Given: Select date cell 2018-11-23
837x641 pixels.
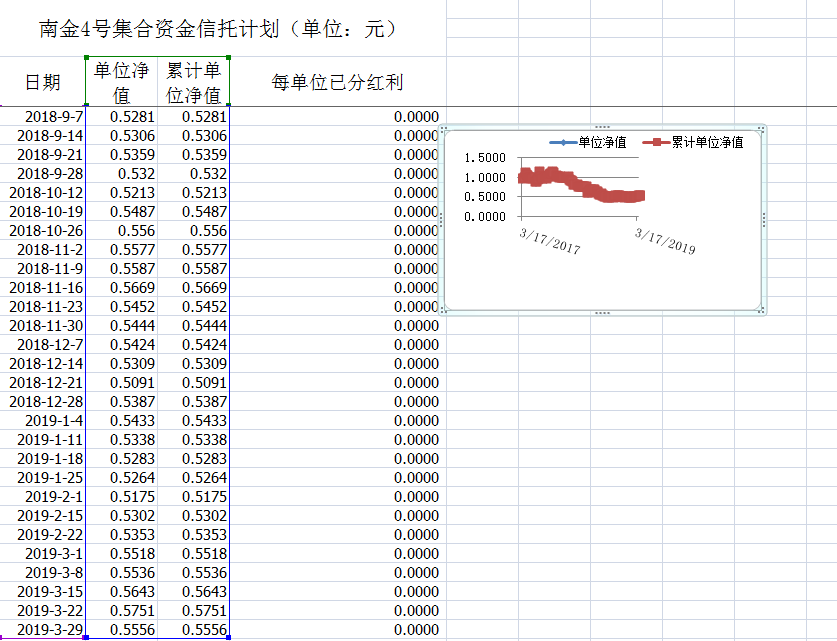Looking at the screenshot, I should click(43, 306).
